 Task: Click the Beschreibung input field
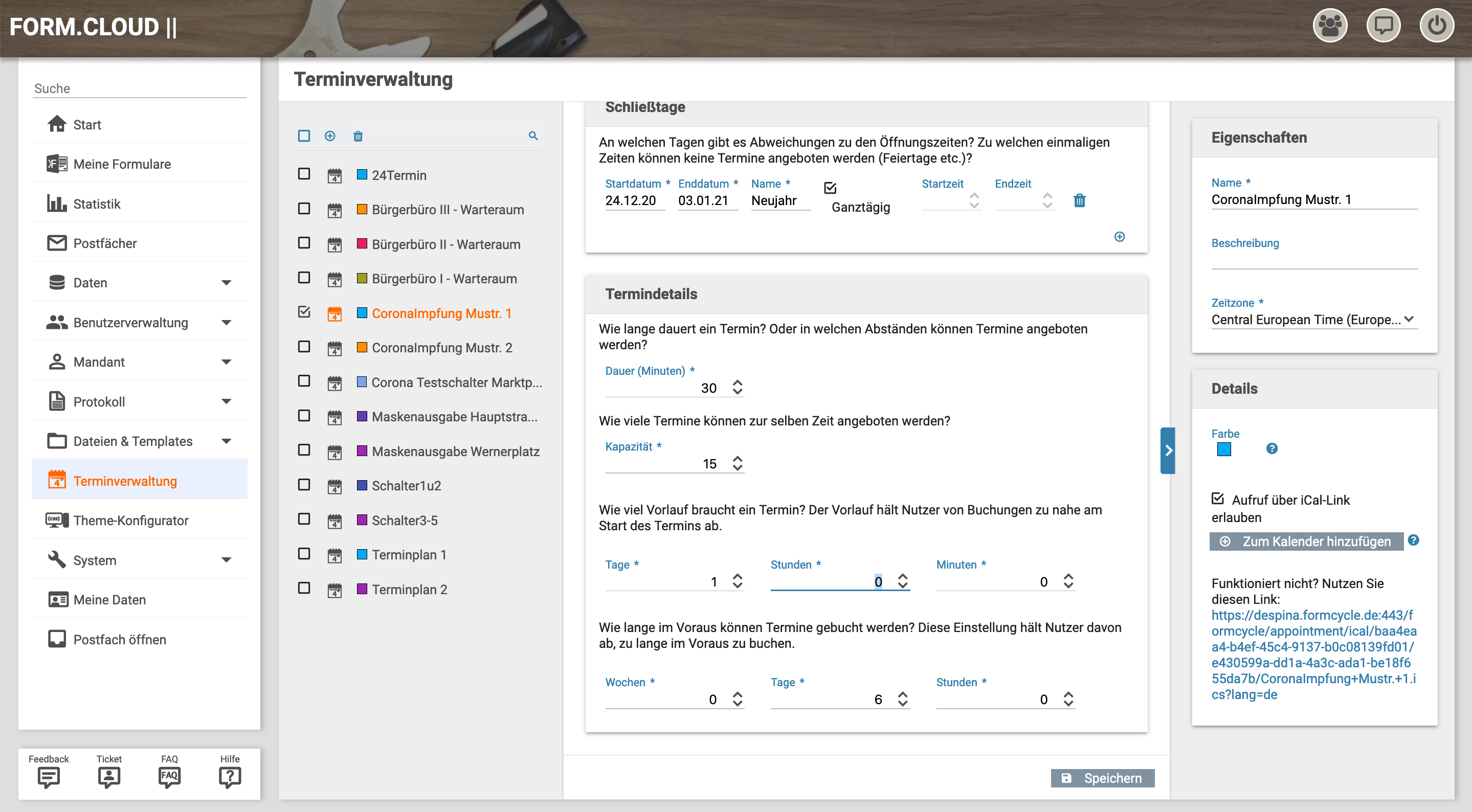(x=1314, y=261)
